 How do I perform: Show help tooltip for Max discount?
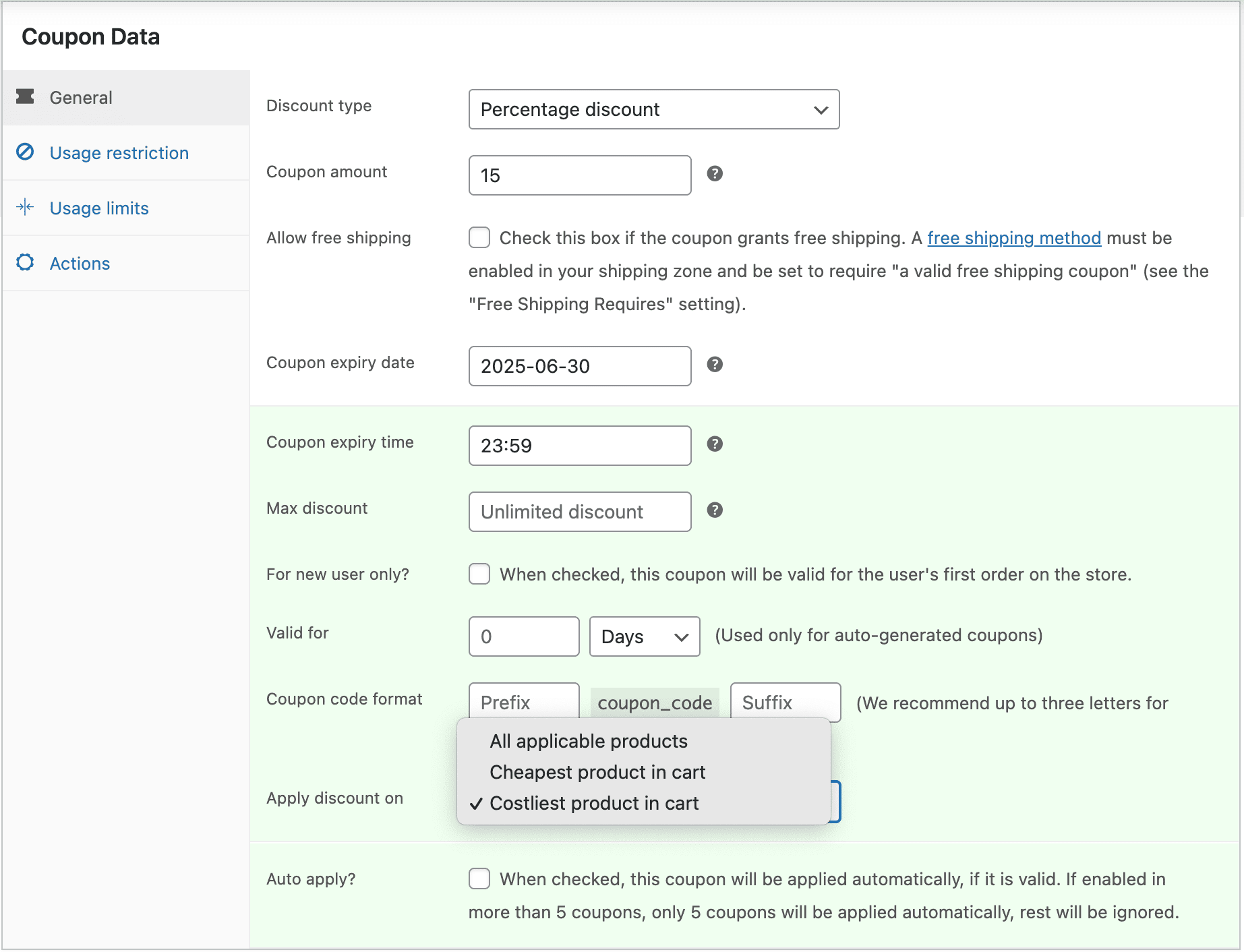click(x=715, y=510)
